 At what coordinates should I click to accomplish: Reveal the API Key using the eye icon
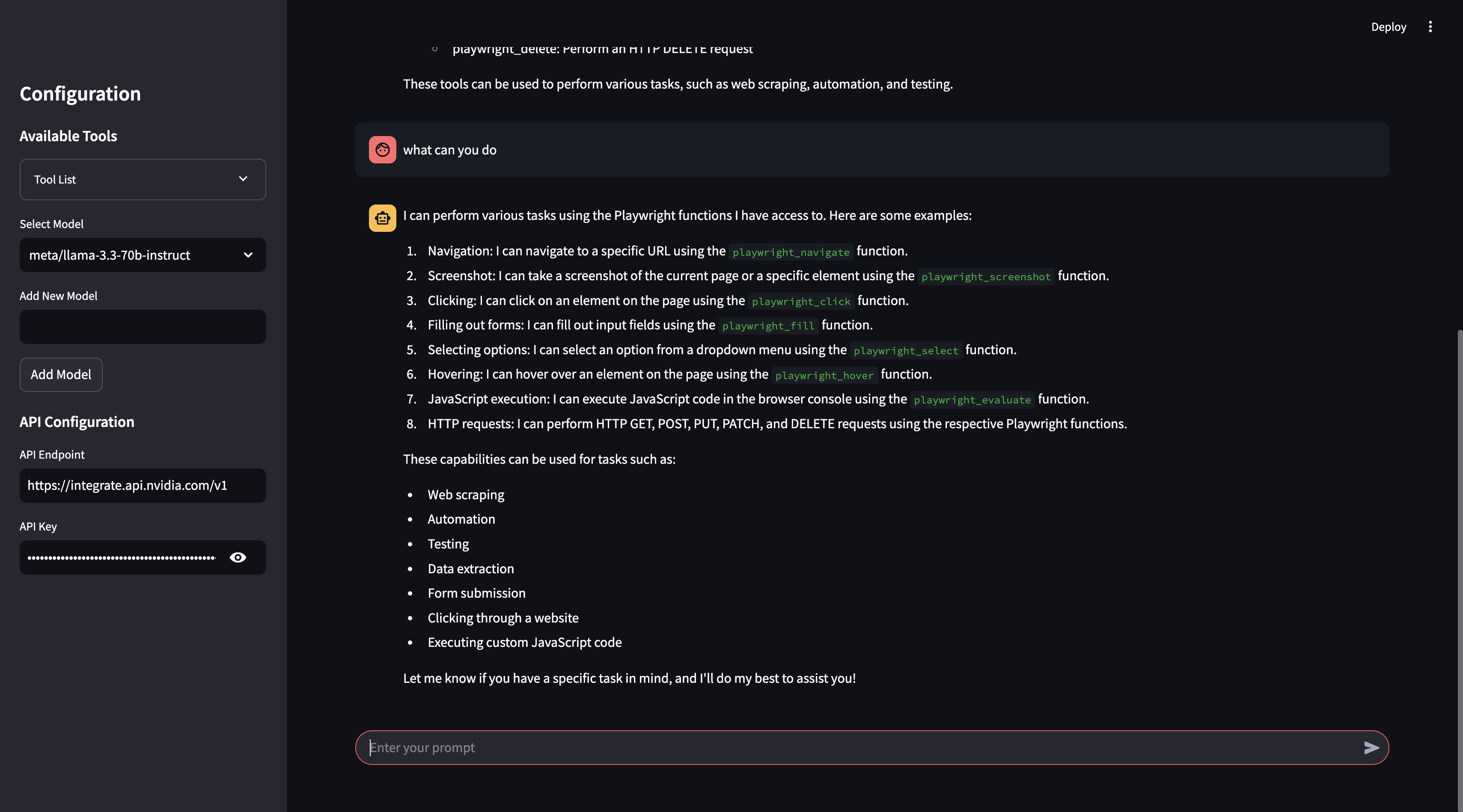(238, 557)
